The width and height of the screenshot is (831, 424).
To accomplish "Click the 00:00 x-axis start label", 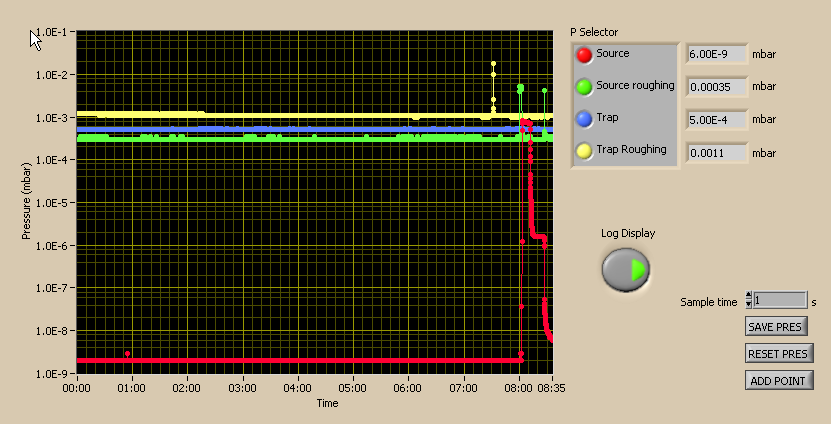I will click(77, 388).
